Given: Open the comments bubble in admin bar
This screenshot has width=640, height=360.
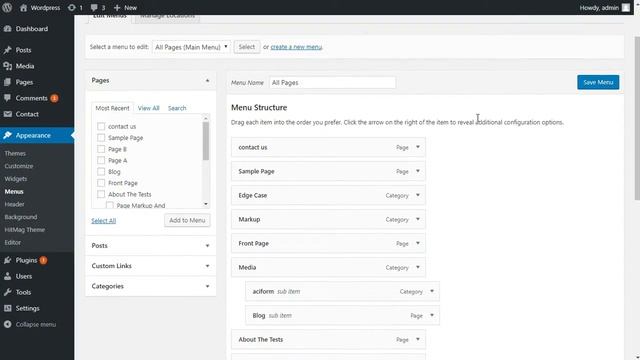Looking at the screenshot, I should point(94,8).
